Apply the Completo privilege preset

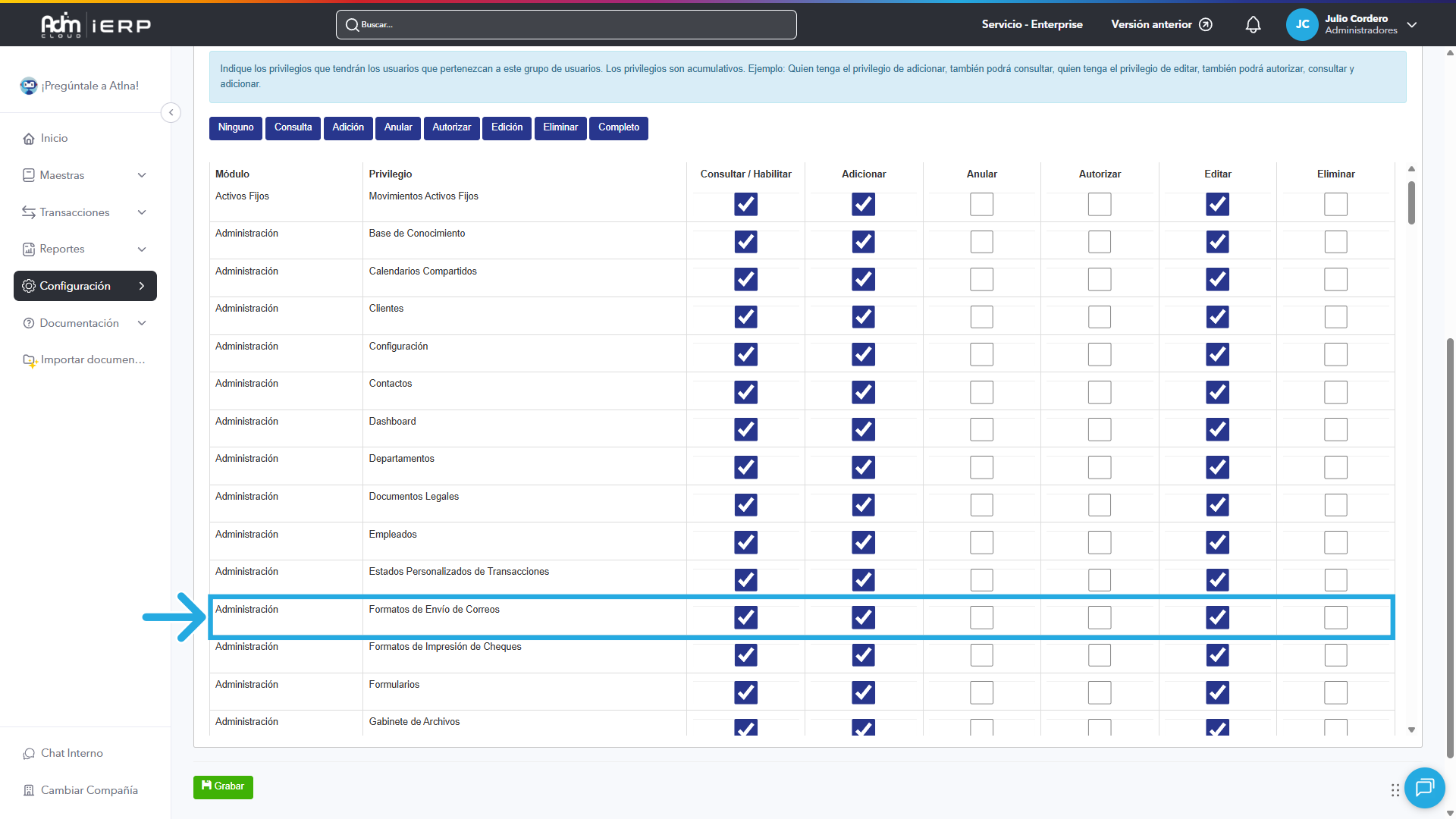coord(618,127)
